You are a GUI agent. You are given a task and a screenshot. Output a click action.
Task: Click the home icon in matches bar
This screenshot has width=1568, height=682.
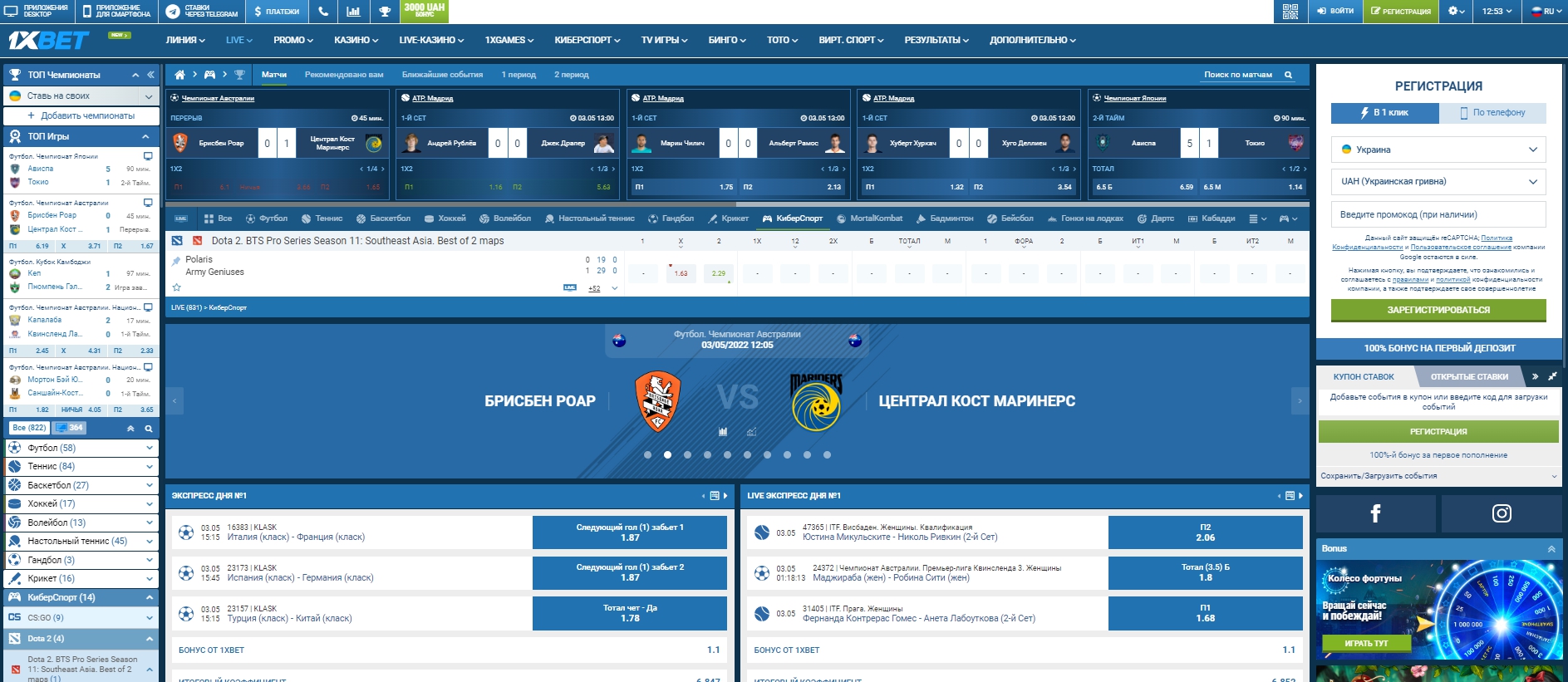pyautogui.click(x=179, y=75)
